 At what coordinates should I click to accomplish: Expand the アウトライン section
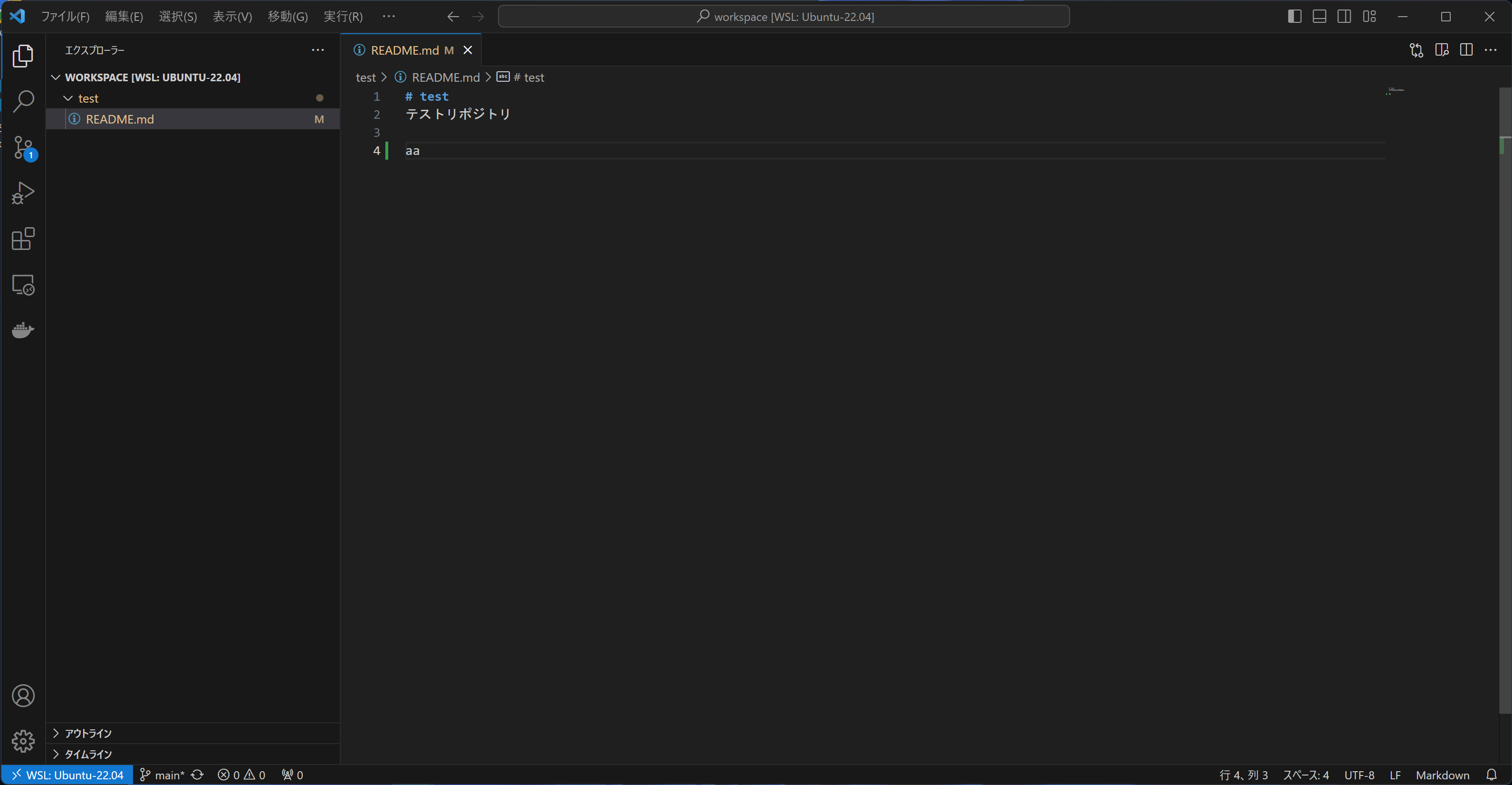coord(87,733)
